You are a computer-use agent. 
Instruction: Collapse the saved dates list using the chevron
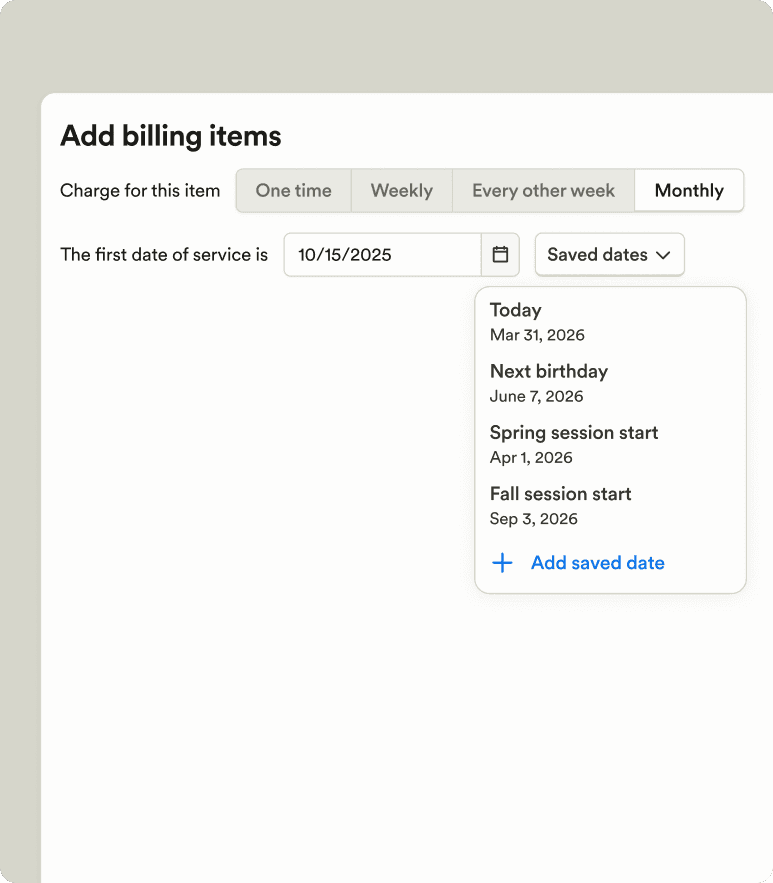pyautogui.click(x=665, y=255)
